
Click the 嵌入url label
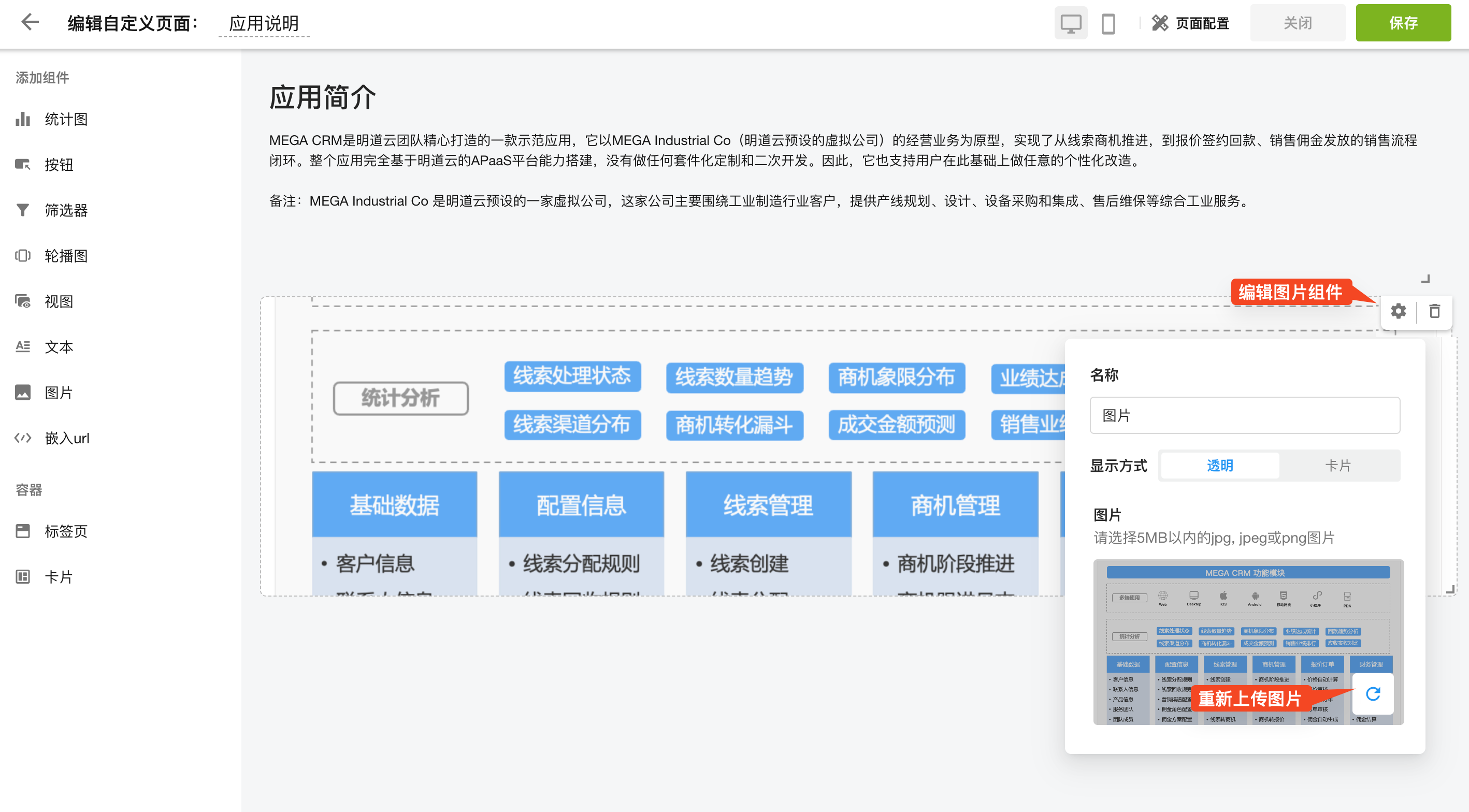[67, 439]
